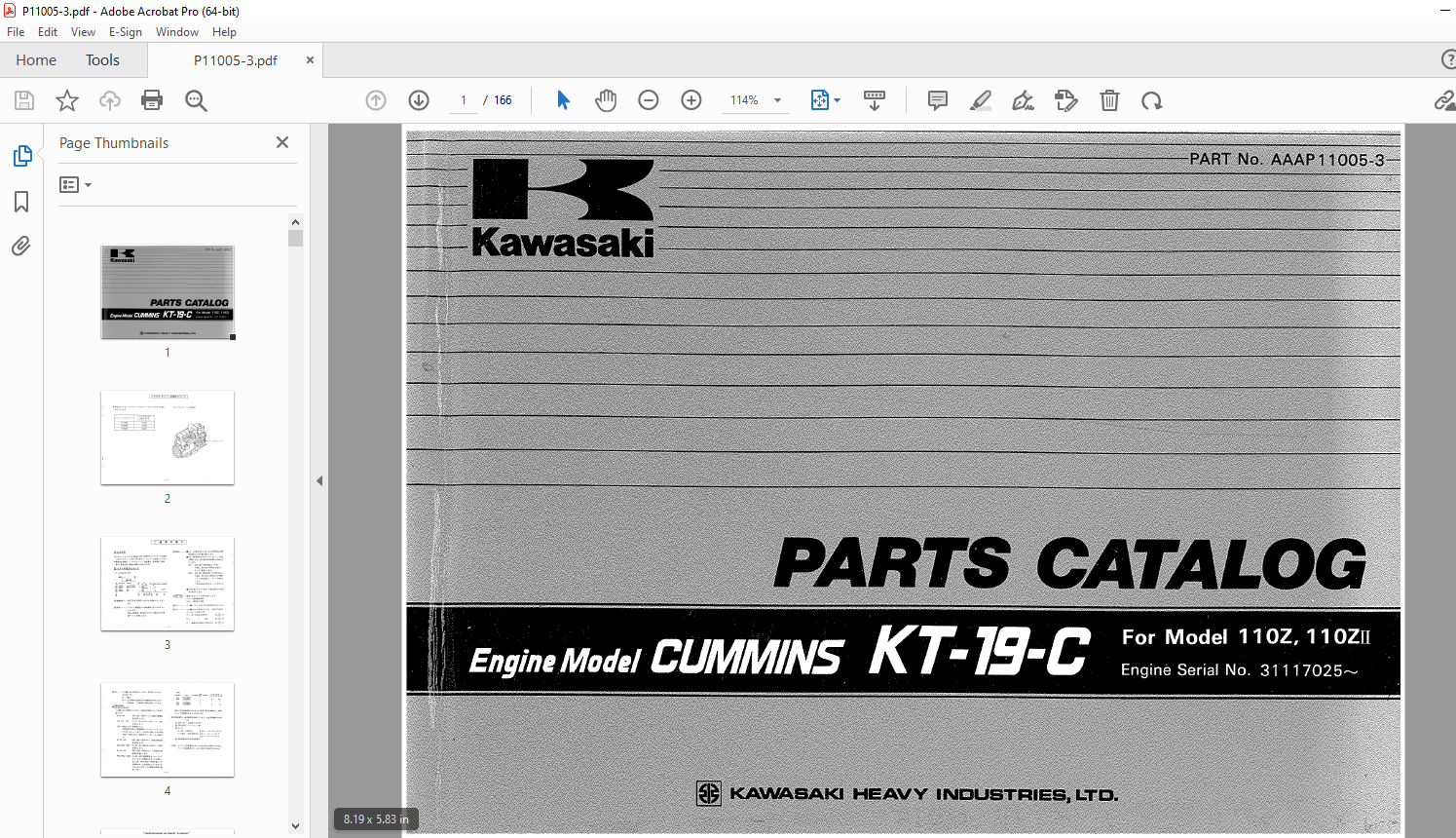The width and height of the screenshot is (1456, 838).
Task: Open the Sign document tool
Action: click(1023, 100)
